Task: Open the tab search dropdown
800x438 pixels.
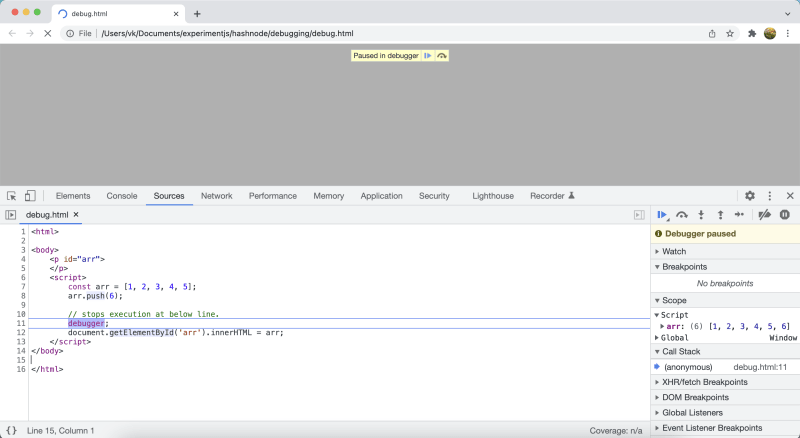Action: (787, 14)
